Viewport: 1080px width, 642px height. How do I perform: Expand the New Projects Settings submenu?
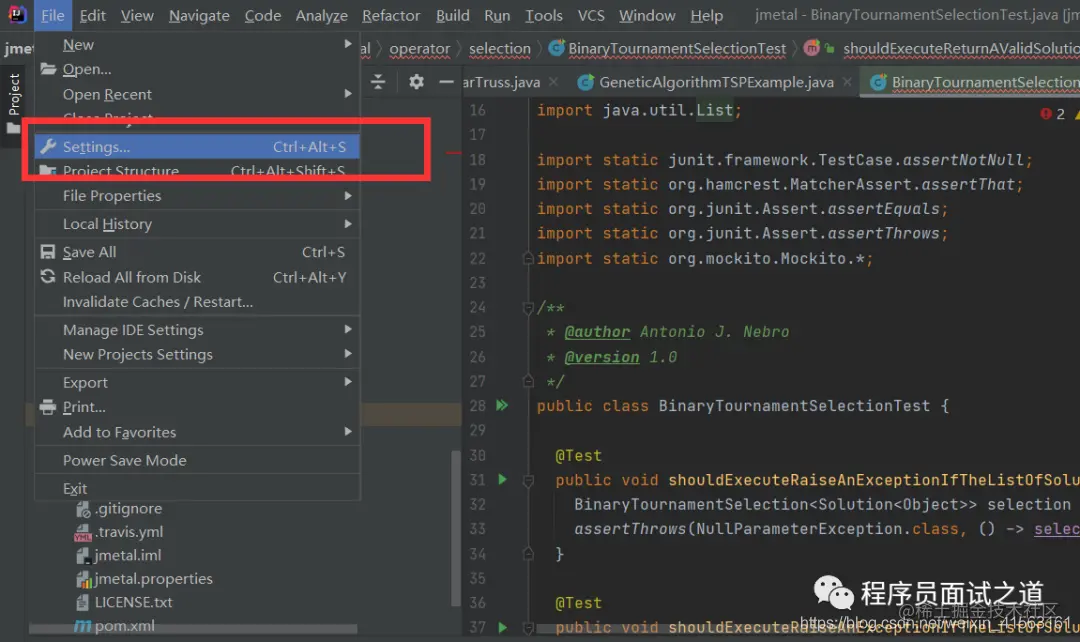tap(197, 354)
